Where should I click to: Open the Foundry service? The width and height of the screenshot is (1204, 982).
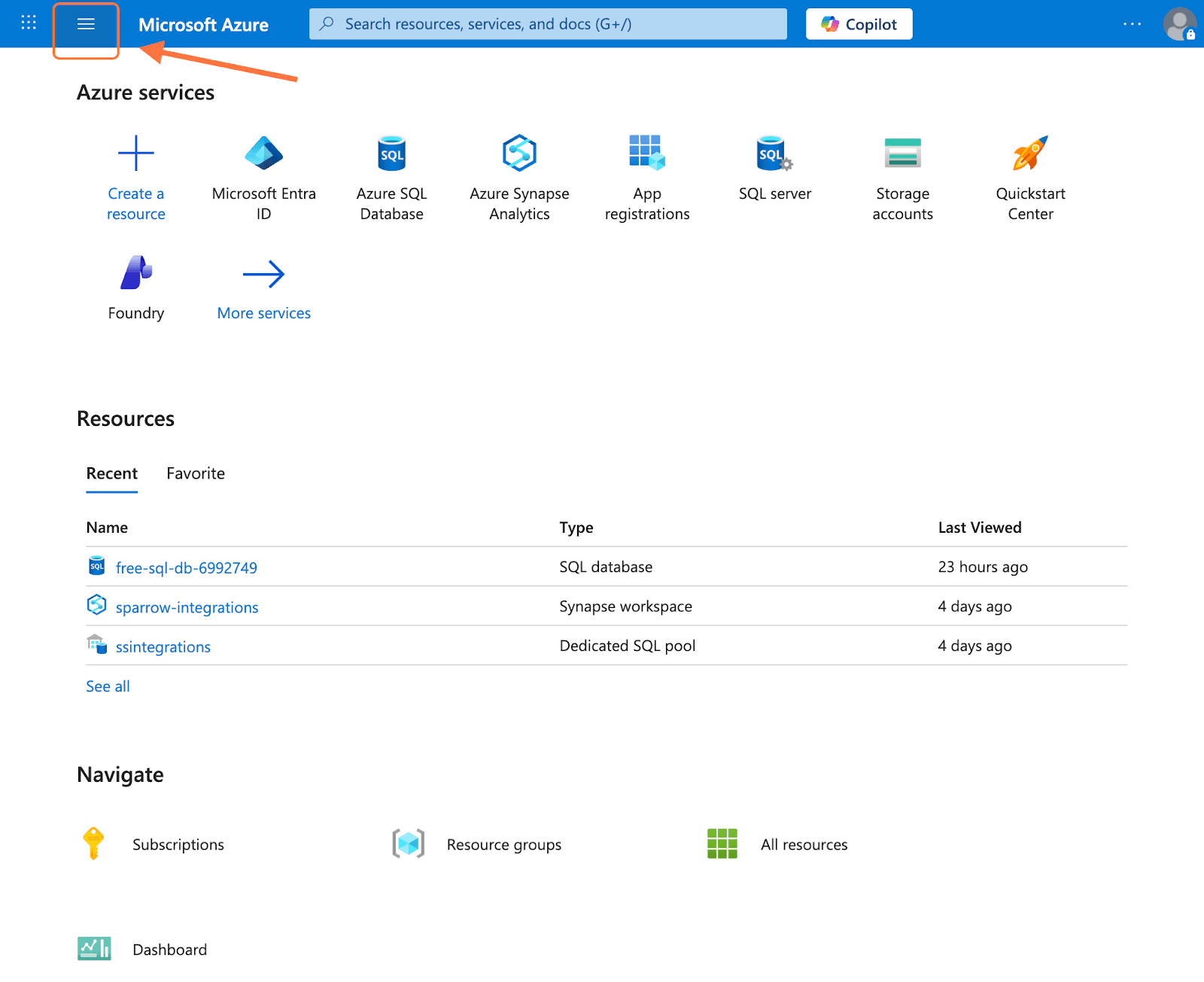pyautogui.click(x=136, y=273)
